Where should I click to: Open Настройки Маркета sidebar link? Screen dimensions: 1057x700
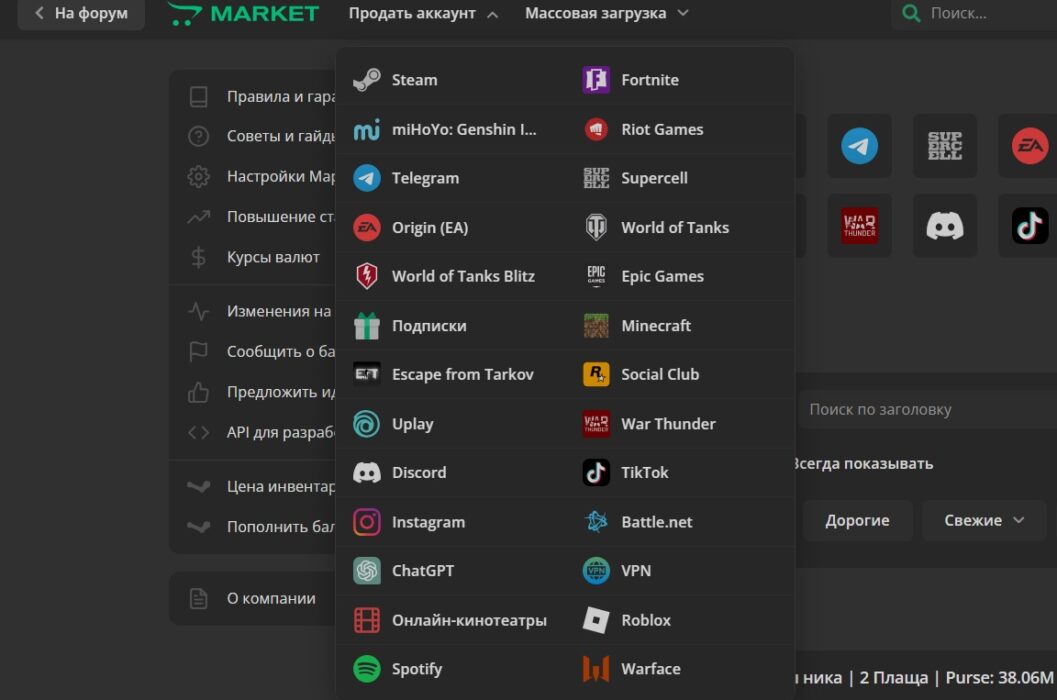tap(253, 177)
